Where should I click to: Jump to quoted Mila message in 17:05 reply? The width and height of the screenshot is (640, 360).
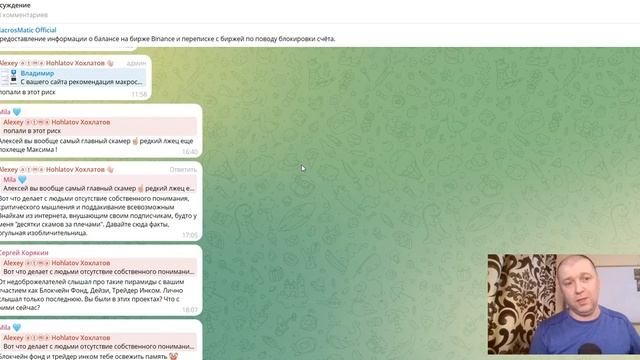[x=98, y=184]
